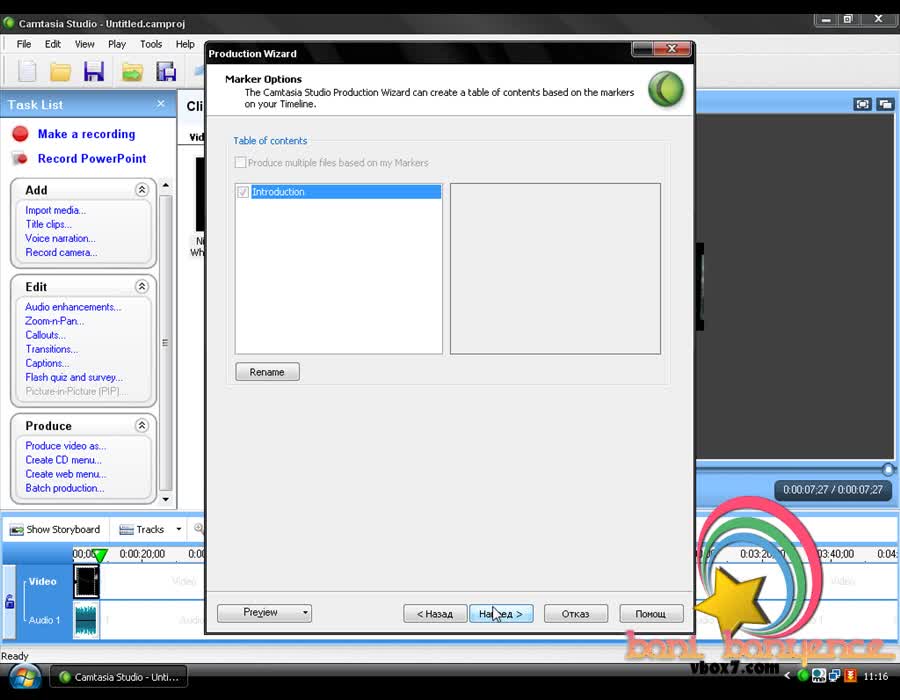Click the New Project toolbar icon
The height and width of the screenshot is (700, 900).
[27, 71]
